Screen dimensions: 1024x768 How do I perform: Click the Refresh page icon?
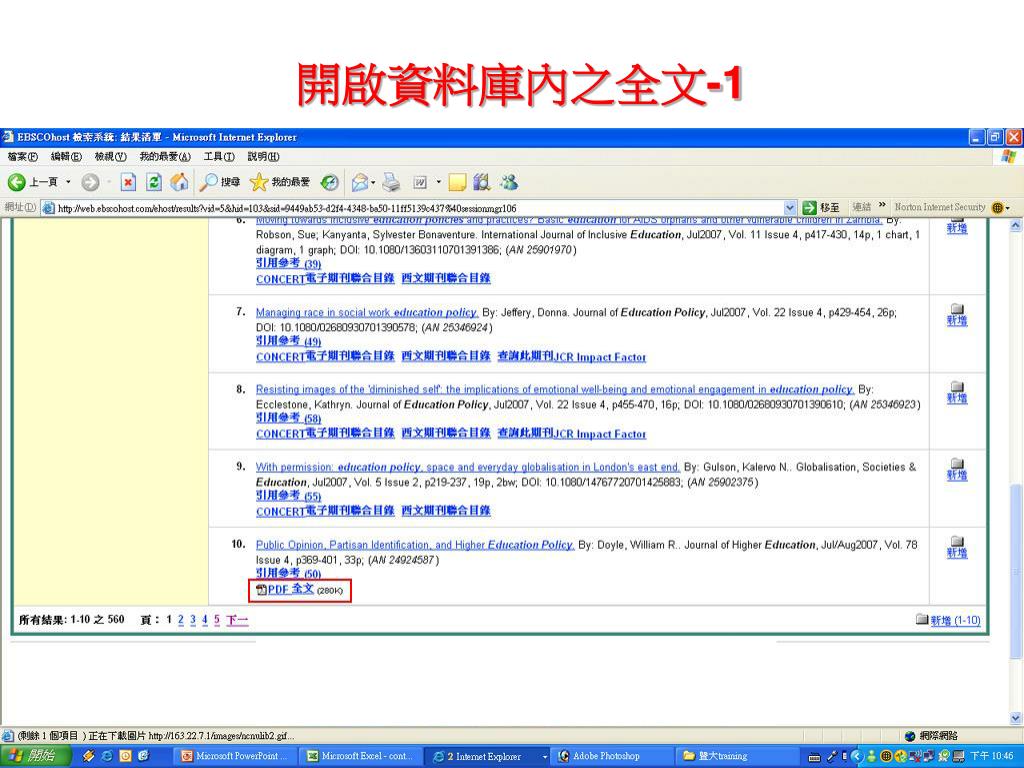coord(153,182)
